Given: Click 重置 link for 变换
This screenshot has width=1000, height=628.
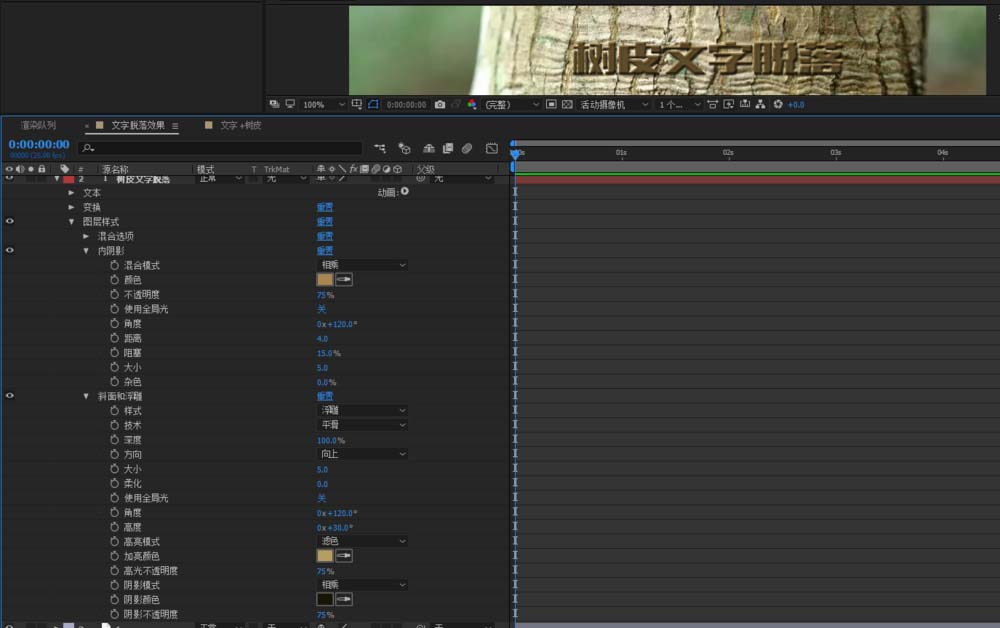Looking at the screenshot, I should coord(325,207).
